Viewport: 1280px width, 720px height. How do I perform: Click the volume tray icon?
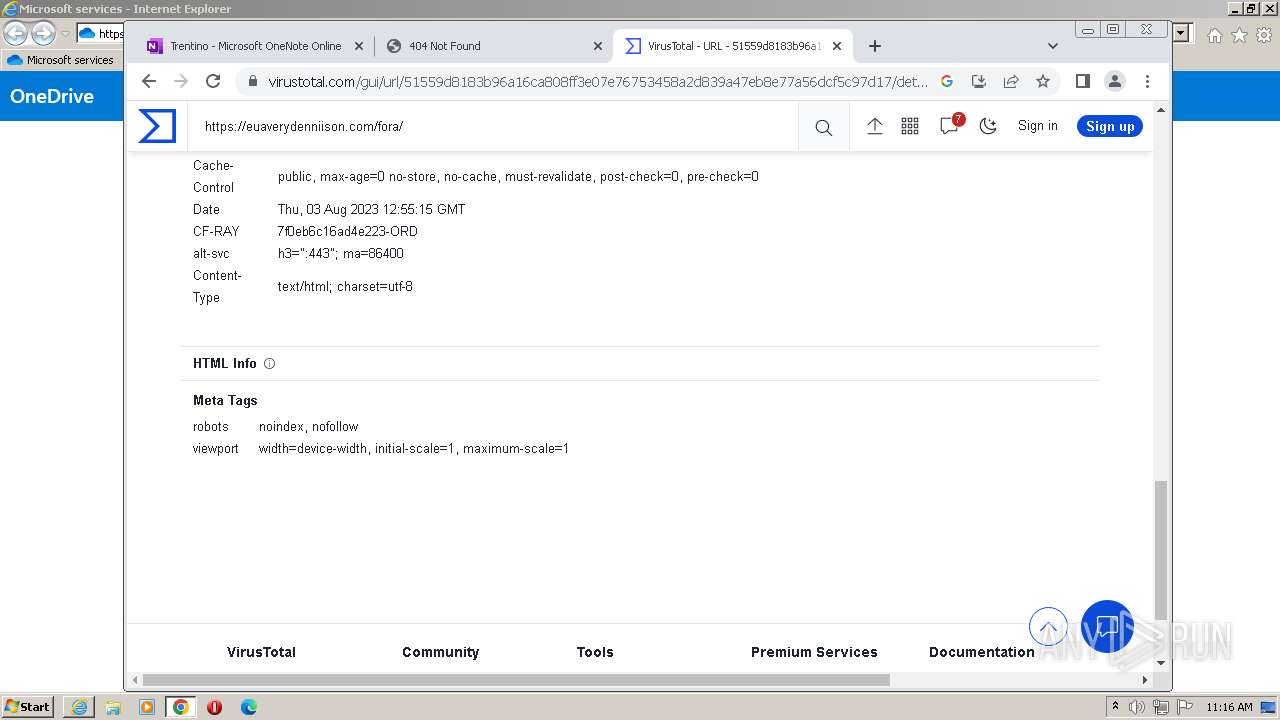point(1137,707)
